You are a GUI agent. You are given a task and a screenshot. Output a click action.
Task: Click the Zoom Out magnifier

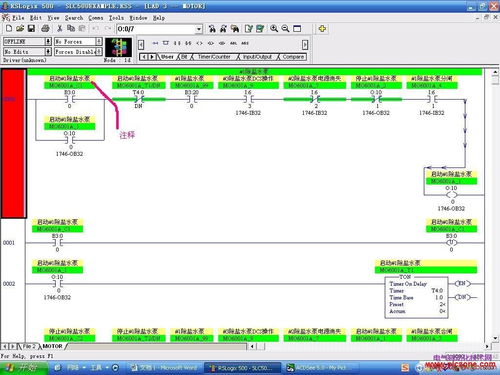coord(285,29)
